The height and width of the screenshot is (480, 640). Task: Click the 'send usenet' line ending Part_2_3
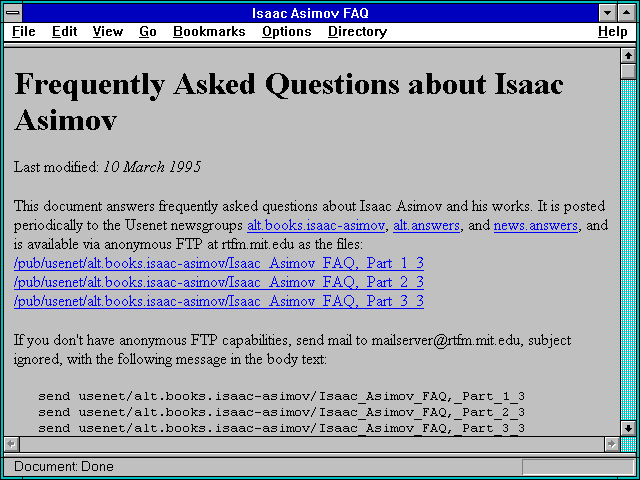point(281,412)
